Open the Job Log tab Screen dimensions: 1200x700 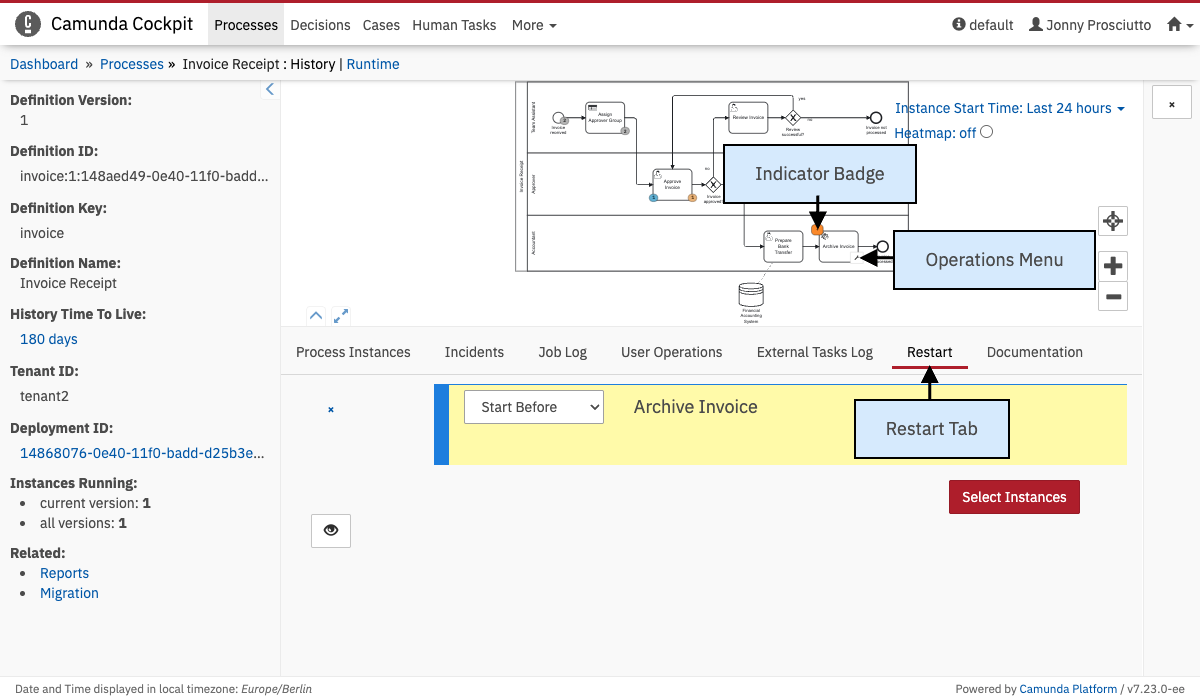point(562,352)
